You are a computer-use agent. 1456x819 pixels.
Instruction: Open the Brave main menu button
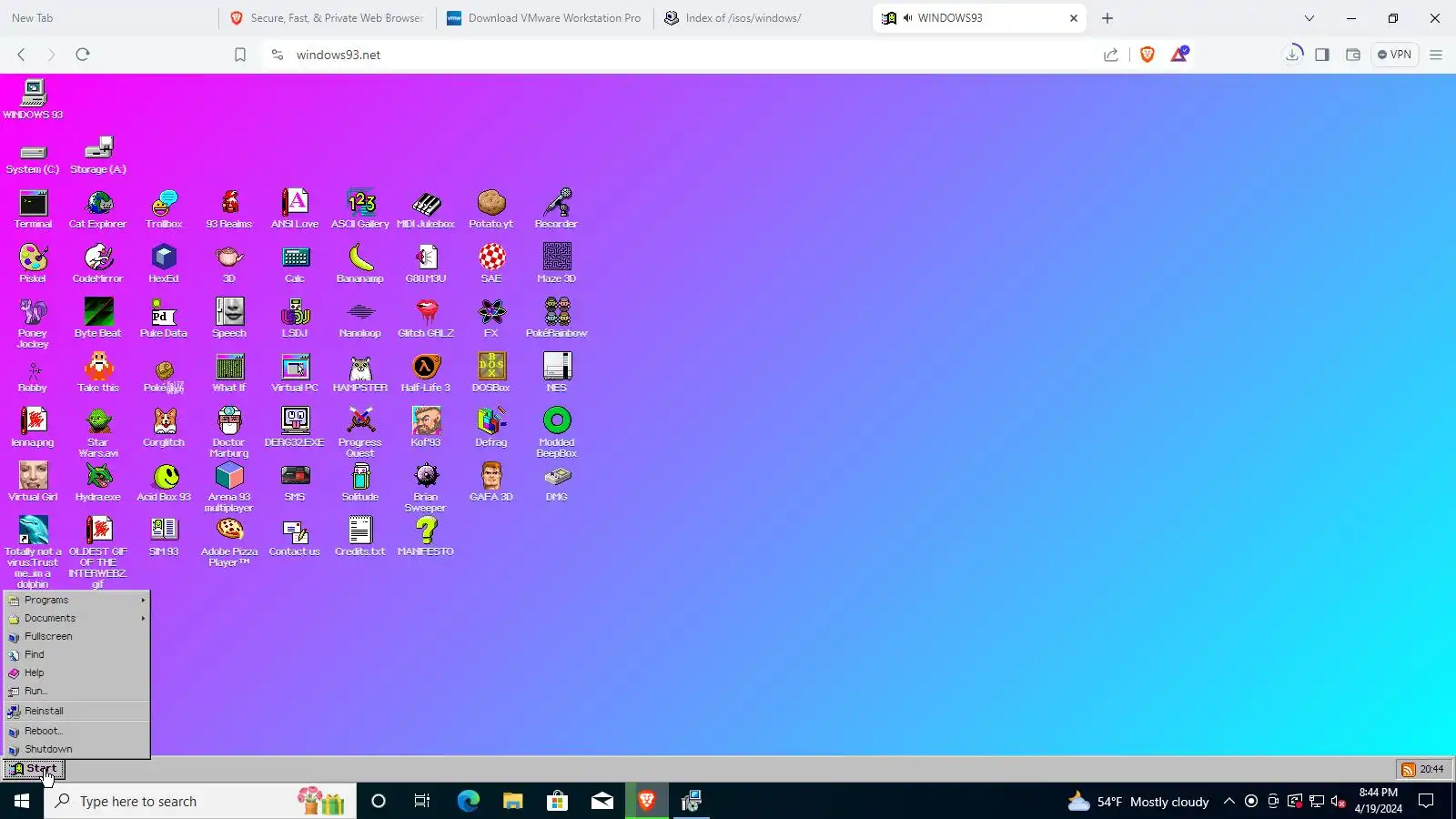(1436, 55)
